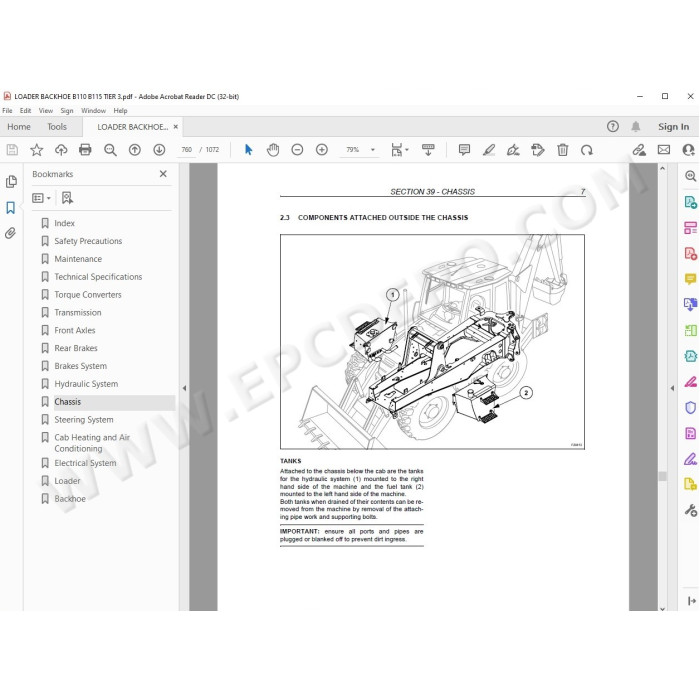
Task: Go to previous page arrow
Action: click(x=134, y=150)
